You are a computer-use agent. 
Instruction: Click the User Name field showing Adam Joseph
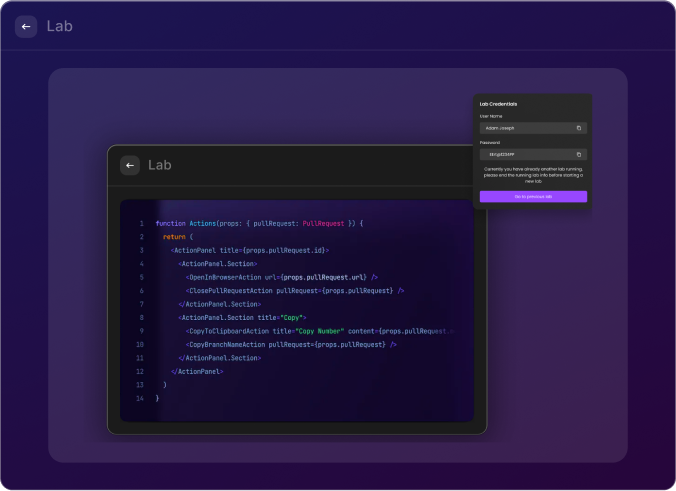click(x=525, y=128)
